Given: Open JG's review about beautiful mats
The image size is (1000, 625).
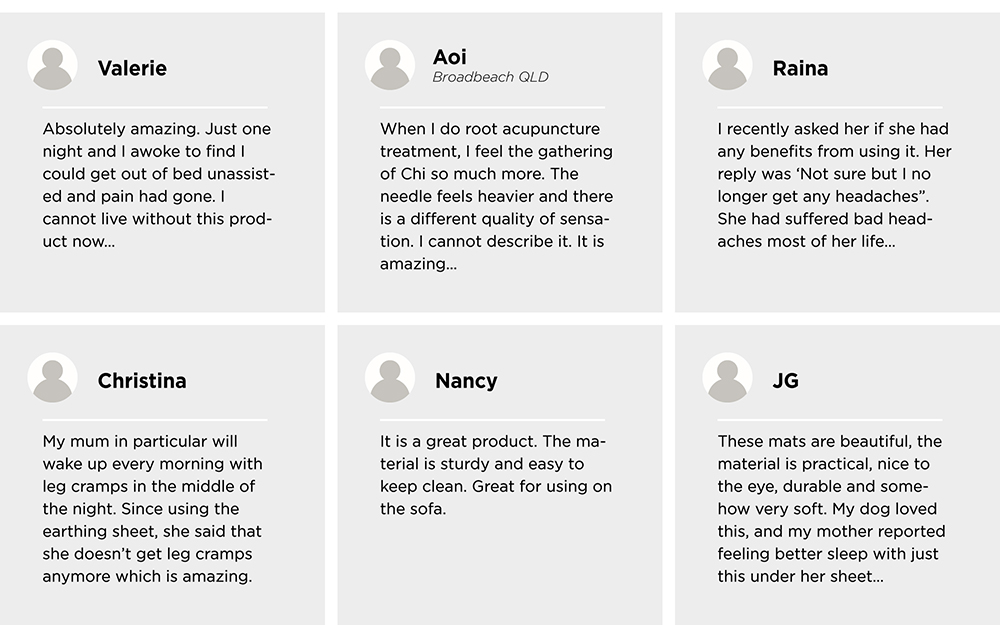Looking at the screenshot, I should [831, 509].
